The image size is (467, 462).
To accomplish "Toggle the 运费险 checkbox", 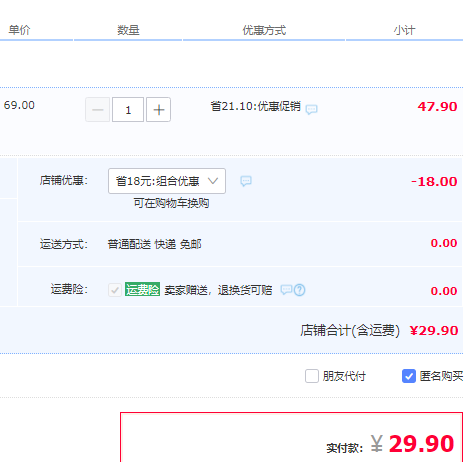I will coord(115,290).
